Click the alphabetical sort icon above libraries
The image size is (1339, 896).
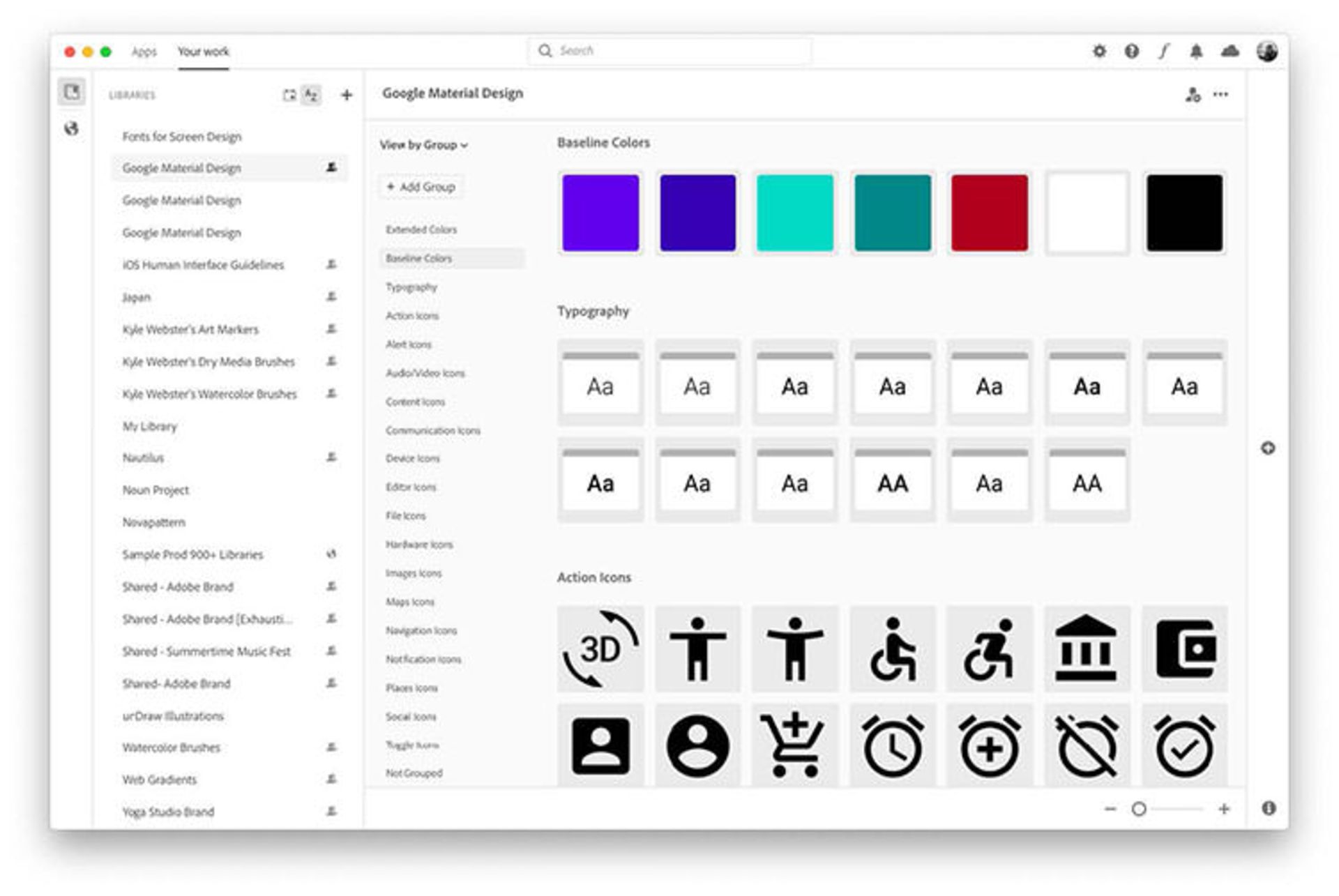(x=311, y=95)
